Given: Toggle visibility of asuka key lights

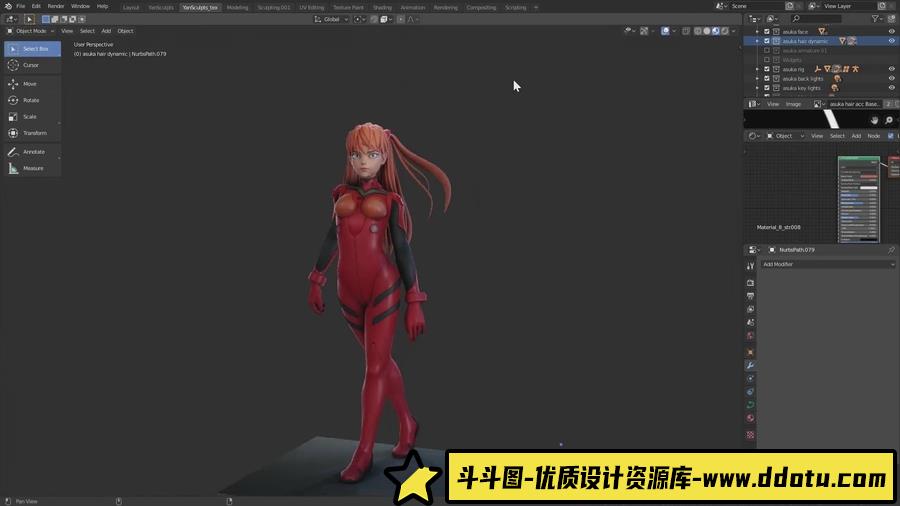Looking at the screenshot, I should tap(891, 88).
